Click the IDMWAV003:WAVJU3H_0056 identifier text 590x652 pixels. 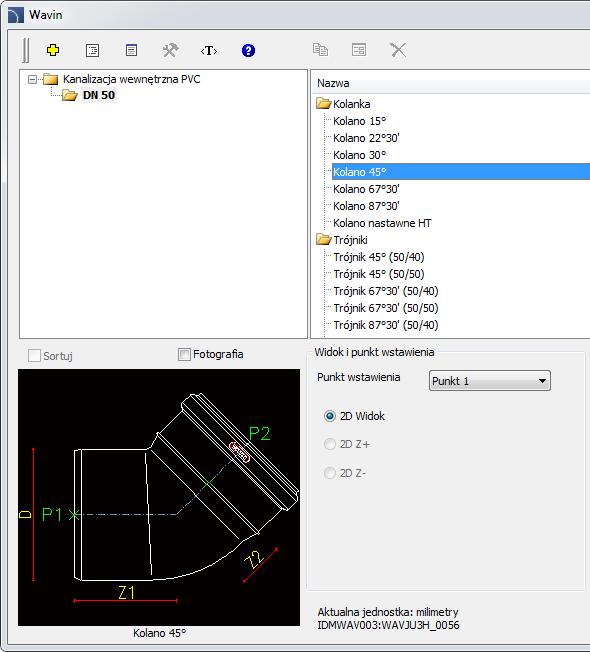pos(388,625)
